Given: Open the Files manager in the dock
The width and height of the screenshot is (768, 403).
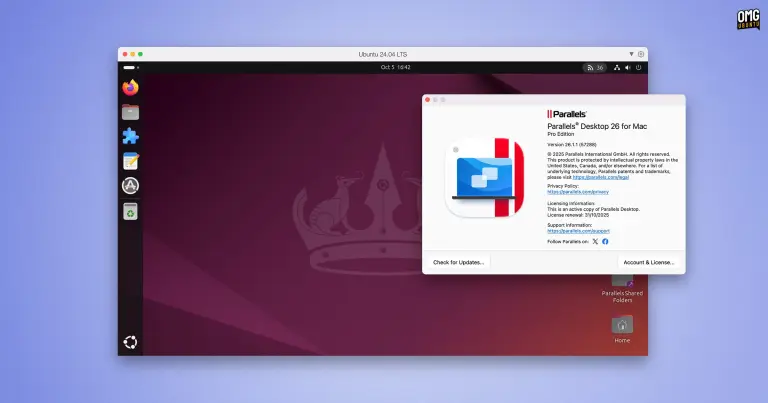Looking at the screenshot, I should [130, 112].
